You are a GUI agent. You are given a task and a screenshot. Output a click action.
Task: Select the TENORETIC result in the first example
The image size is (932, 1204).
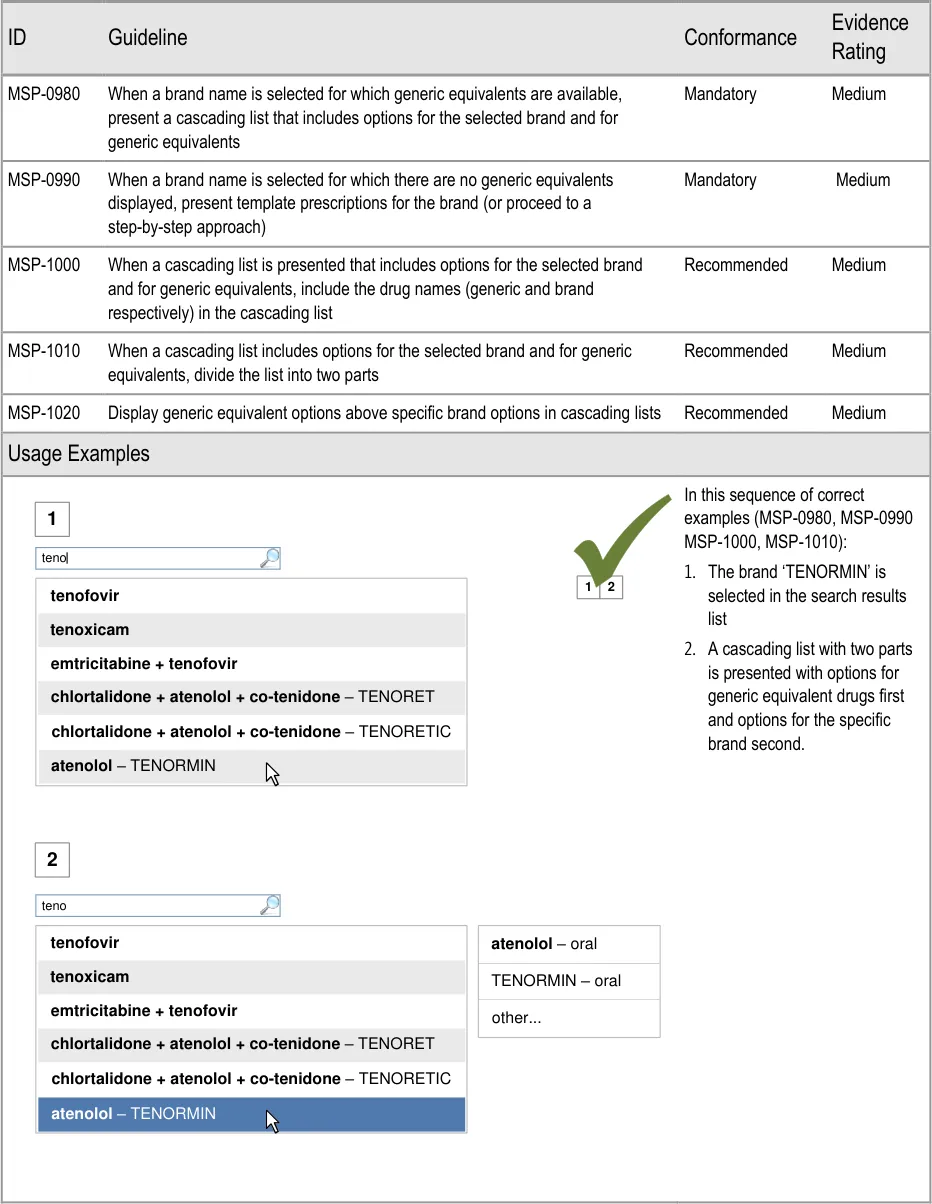click(251, 732)
